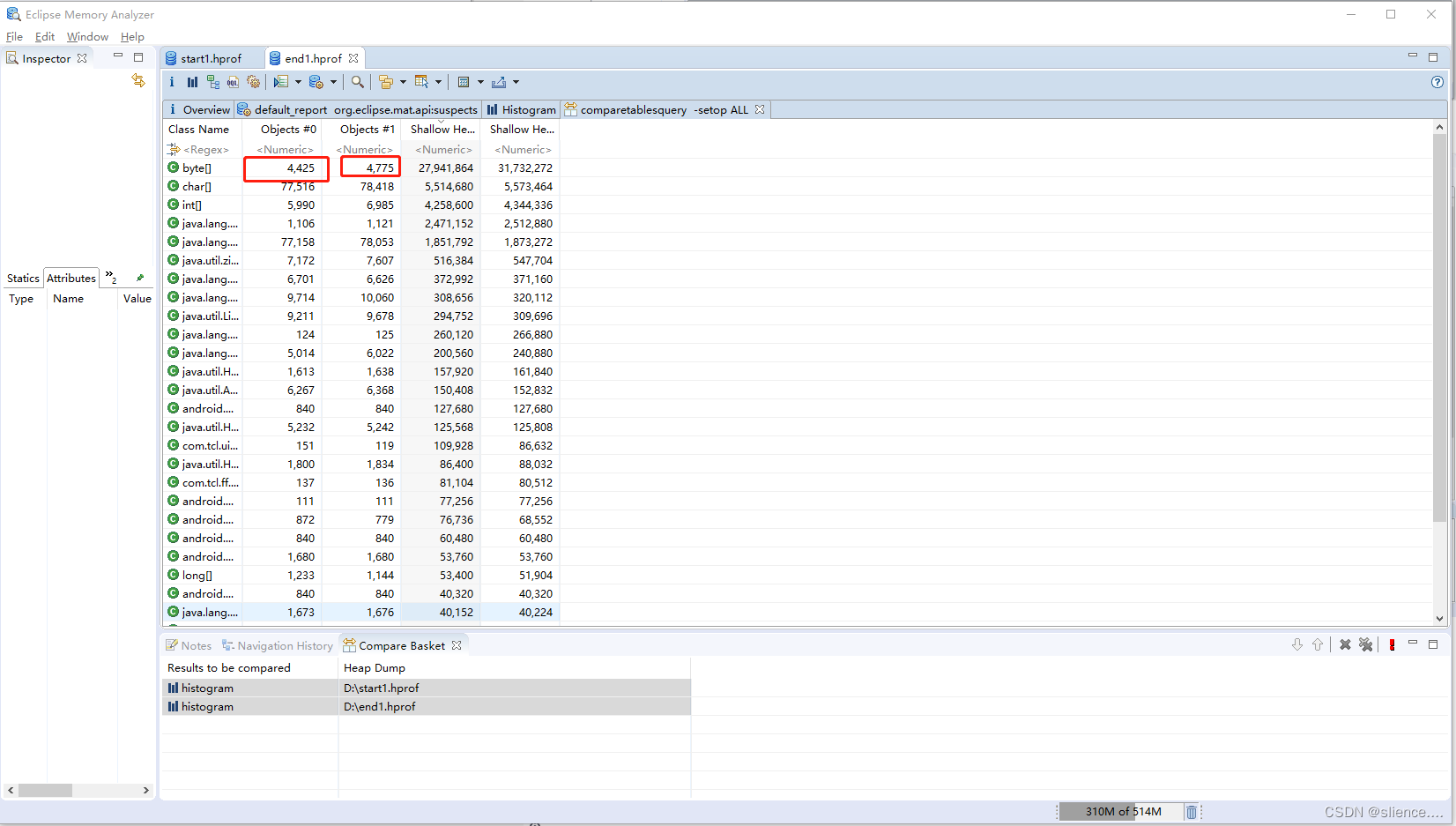Sort by Objects #0 column header

click(282, 129)
